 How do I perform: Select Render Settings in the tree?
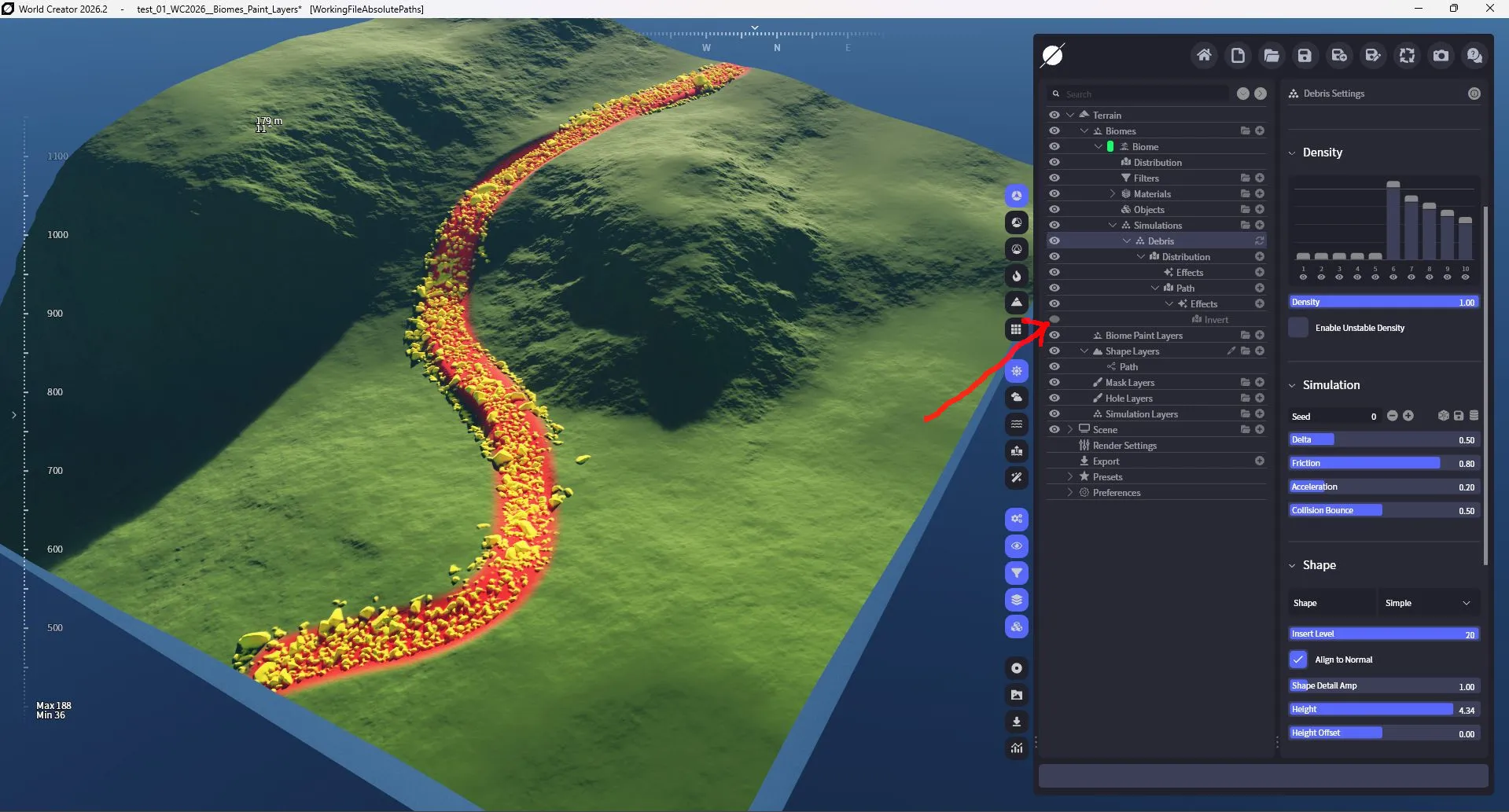coord(1124,446)
